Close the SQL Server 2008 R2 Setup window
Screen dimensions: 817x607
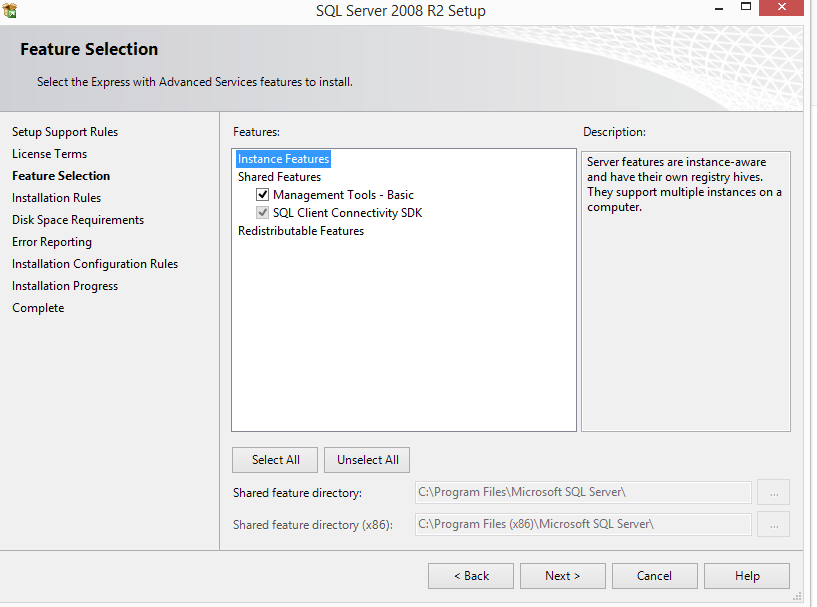[781, 7]
